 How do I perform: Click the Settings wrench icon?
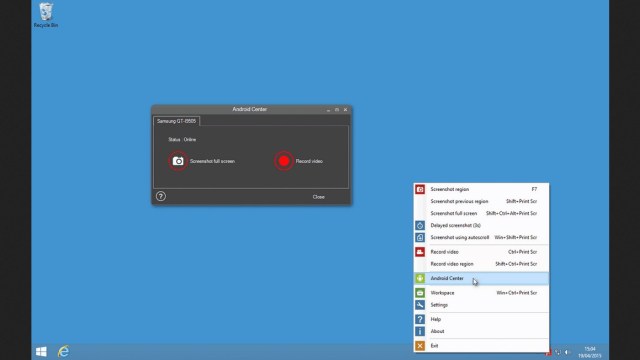pos(420,305)
